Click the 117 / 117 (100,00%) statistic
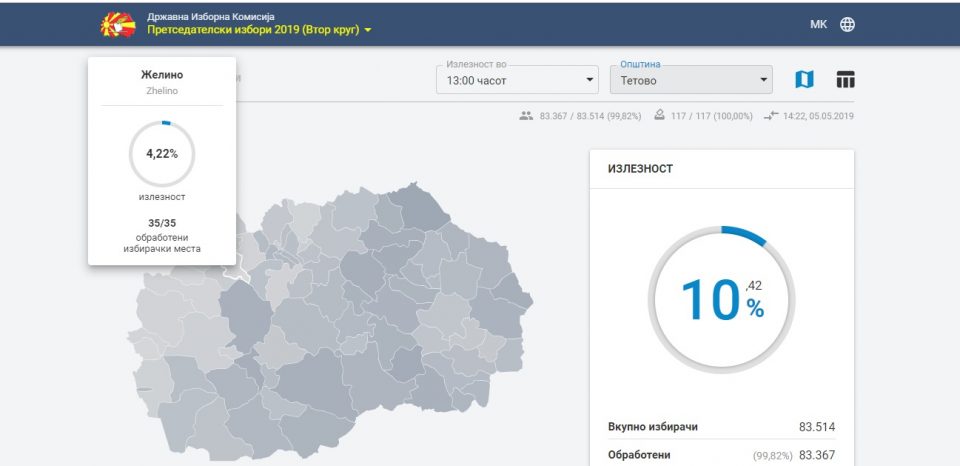Image resolution: width=960 pixels, height=466 pixels. [x=711, y=116]
